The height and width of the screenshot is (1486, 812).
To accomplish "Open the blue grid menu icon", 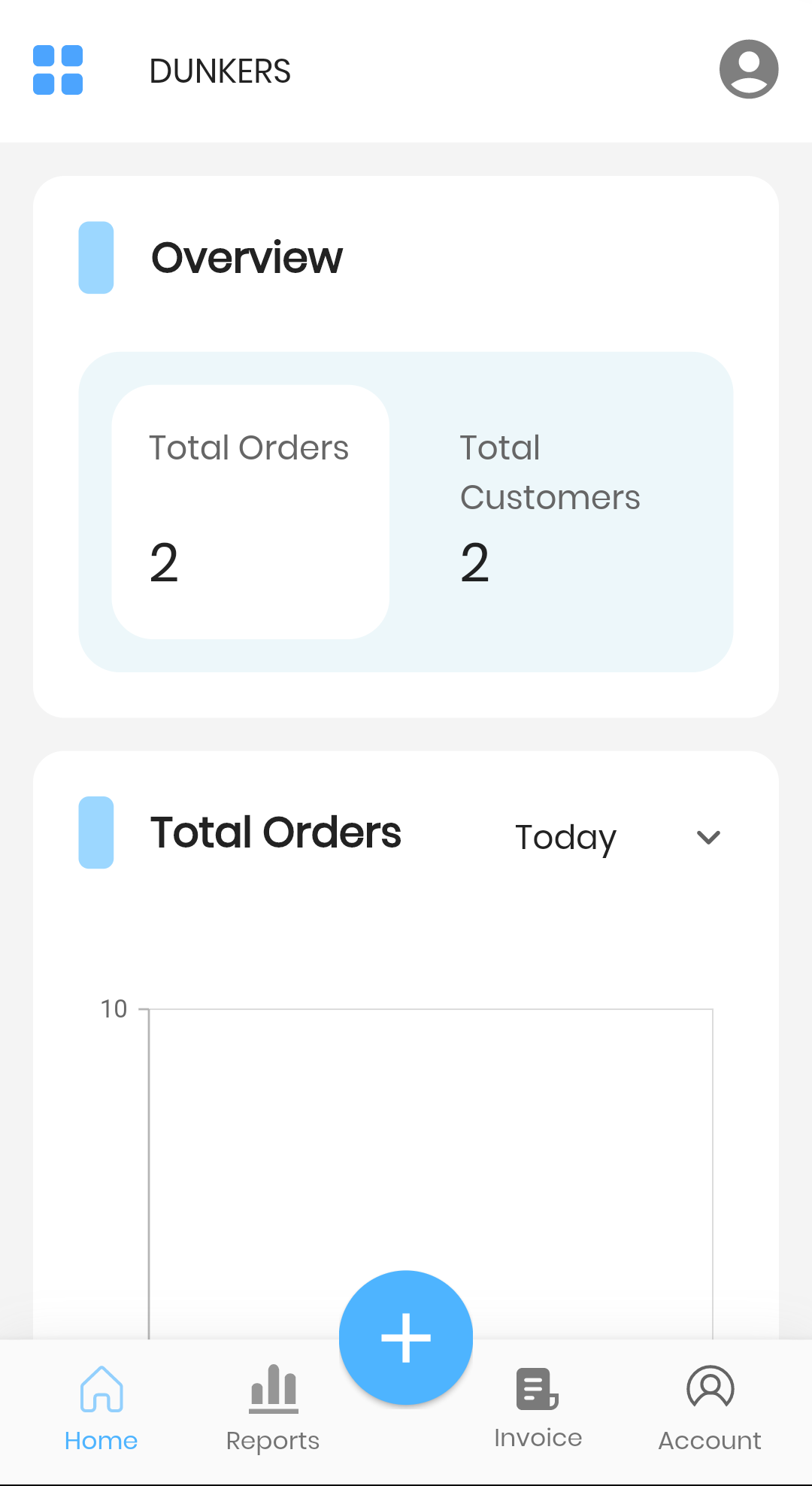I will [58, 70].
